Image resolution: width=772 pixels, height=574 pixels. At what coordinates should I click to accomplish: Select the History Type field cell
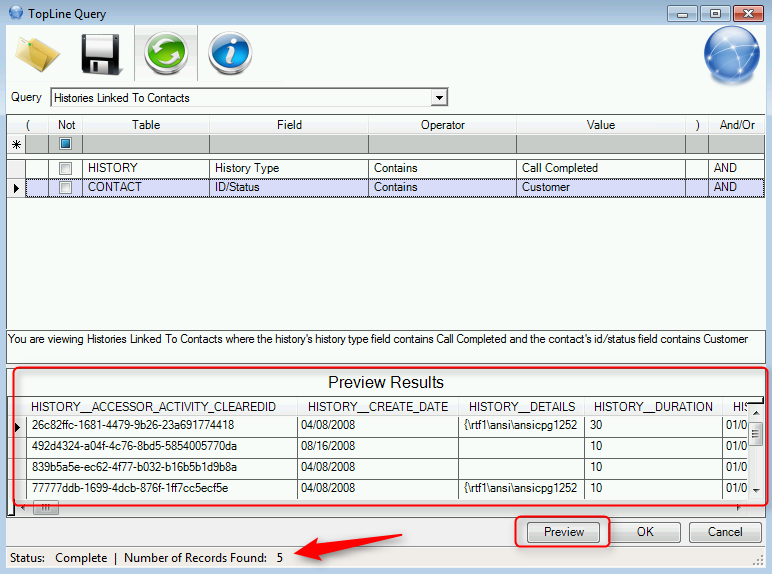289,168
